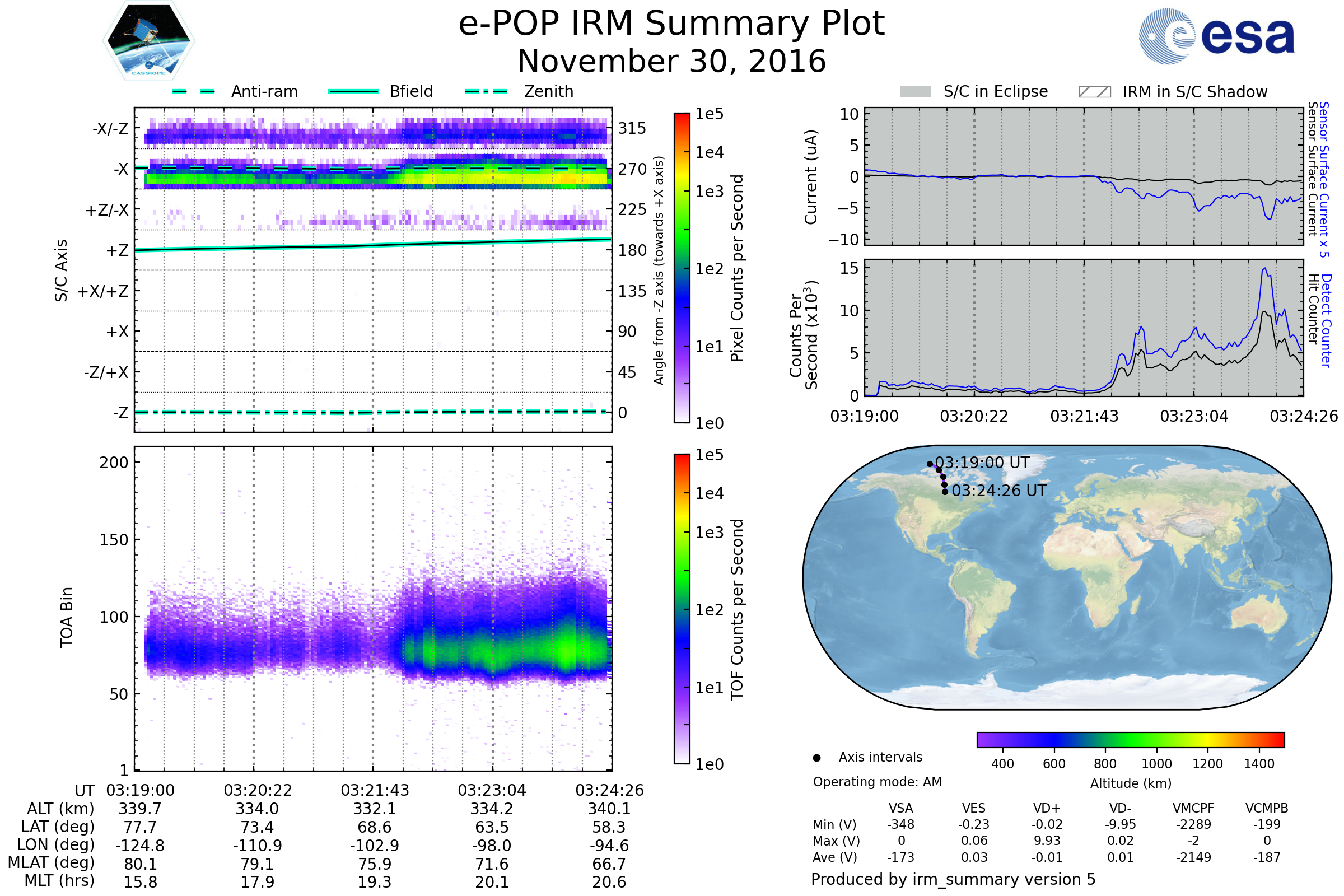Click the Anti-ram dashed line legend marker

[x=194, y=91]
